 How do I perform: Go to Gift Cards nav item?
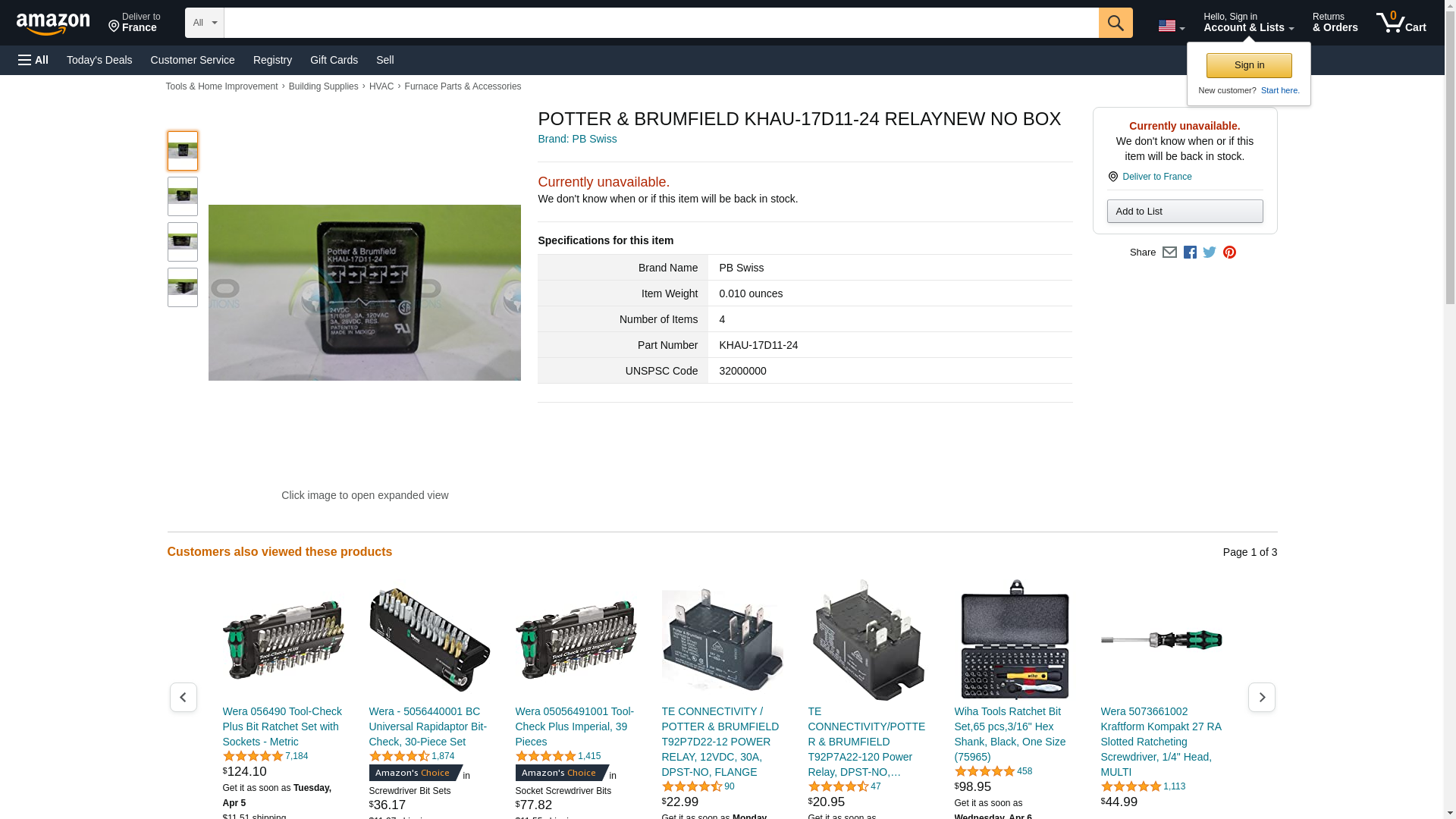click(334, 60)
